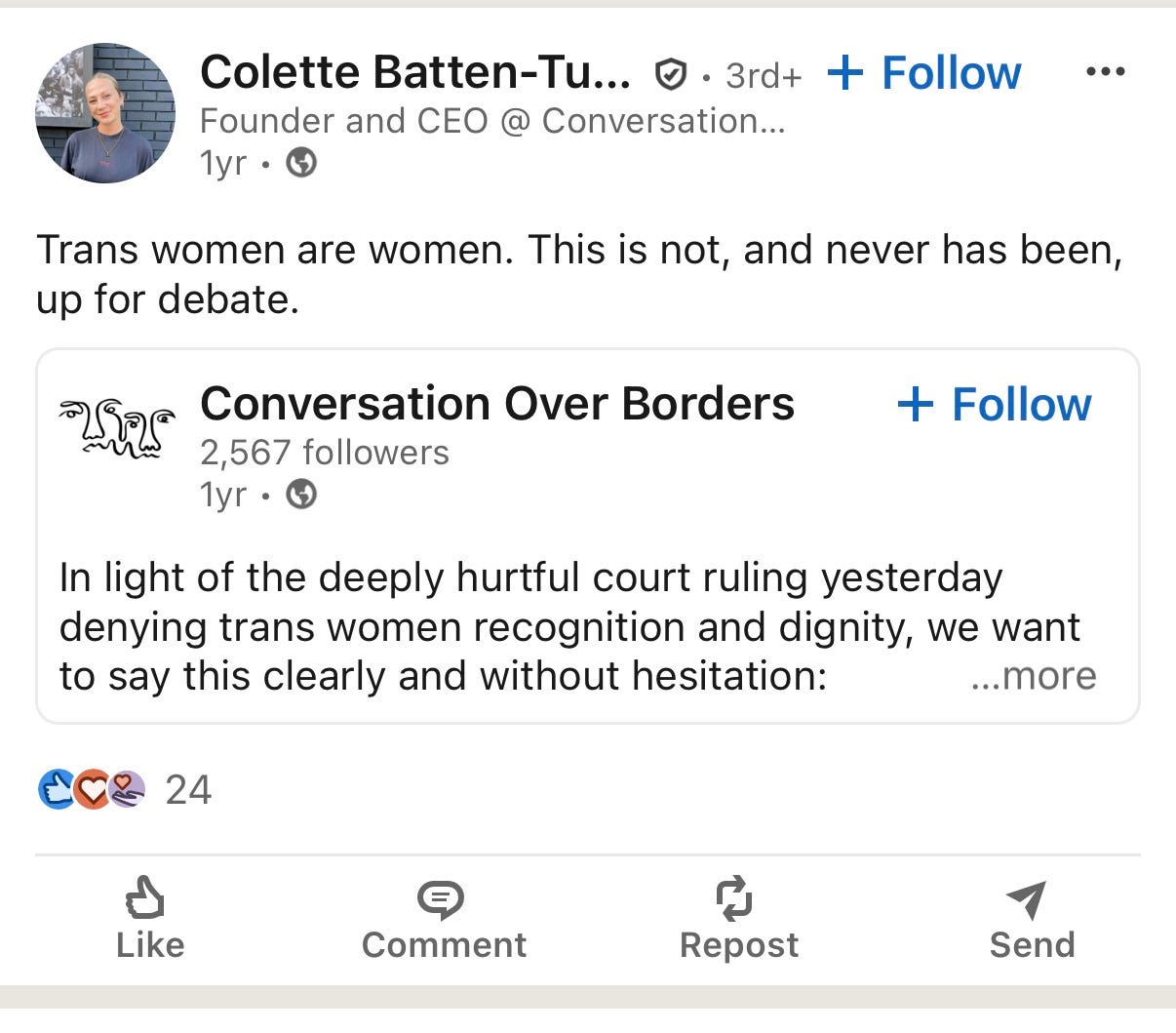Click the Like thumbs-up icon

pos(145,897)
